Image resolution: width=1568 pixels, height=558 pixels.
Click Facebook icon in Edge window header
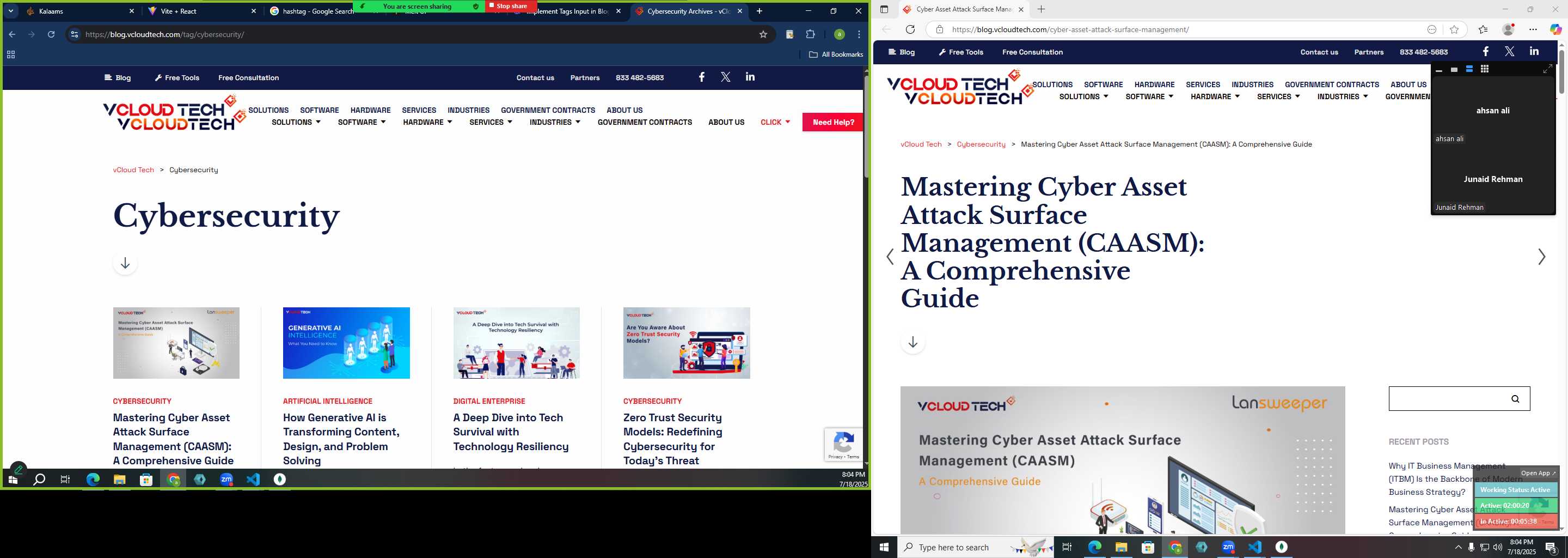pos(1485,52)
